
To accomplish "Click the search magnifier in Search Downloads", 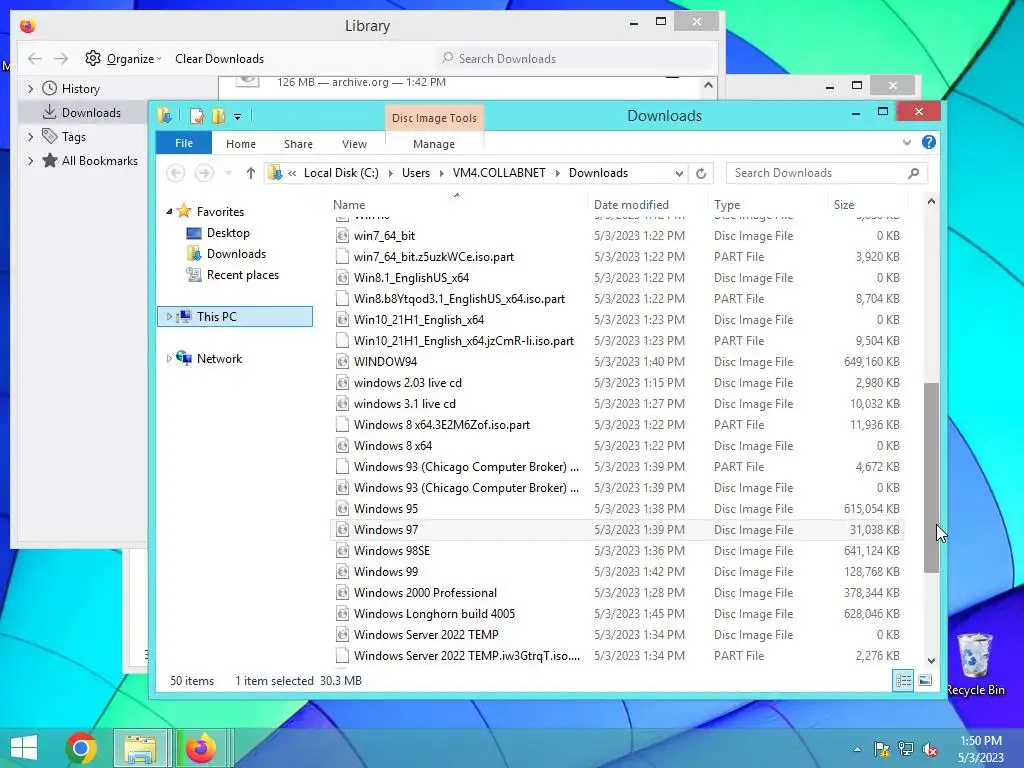I will coord(914,173).
